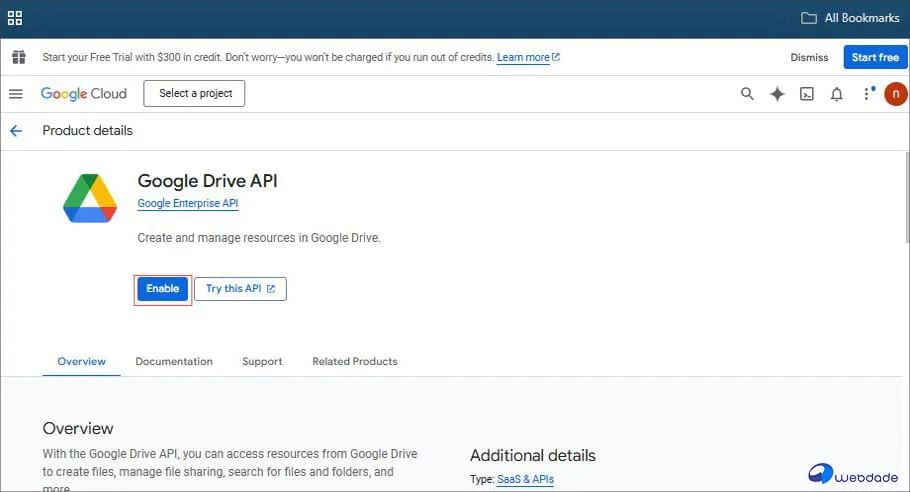
Task: Go back using the arrow icon
Action: tap(16, 131)
